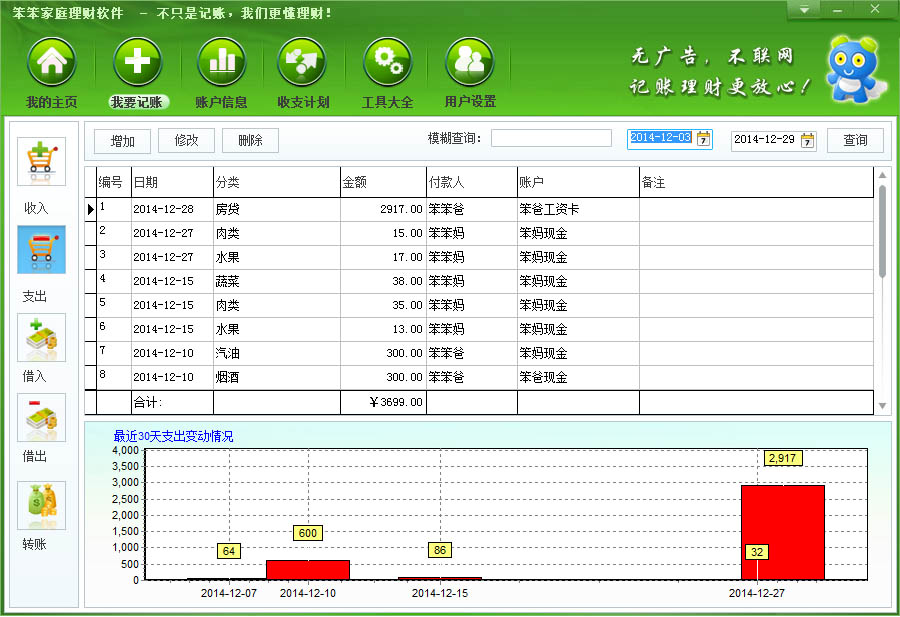Image resolution: width=900 pixels, height=617 pixels.
Task: Select the 收入 income cart icon
Action: coord(41,162)
